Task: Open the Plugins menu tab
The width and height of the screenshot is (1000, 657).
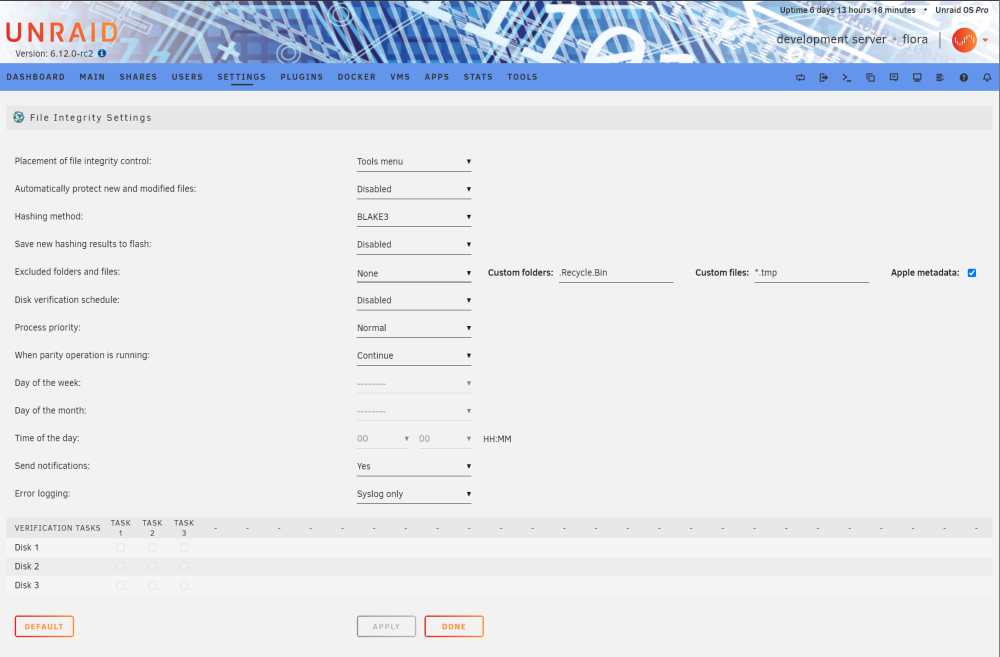Action: [302, 77]
